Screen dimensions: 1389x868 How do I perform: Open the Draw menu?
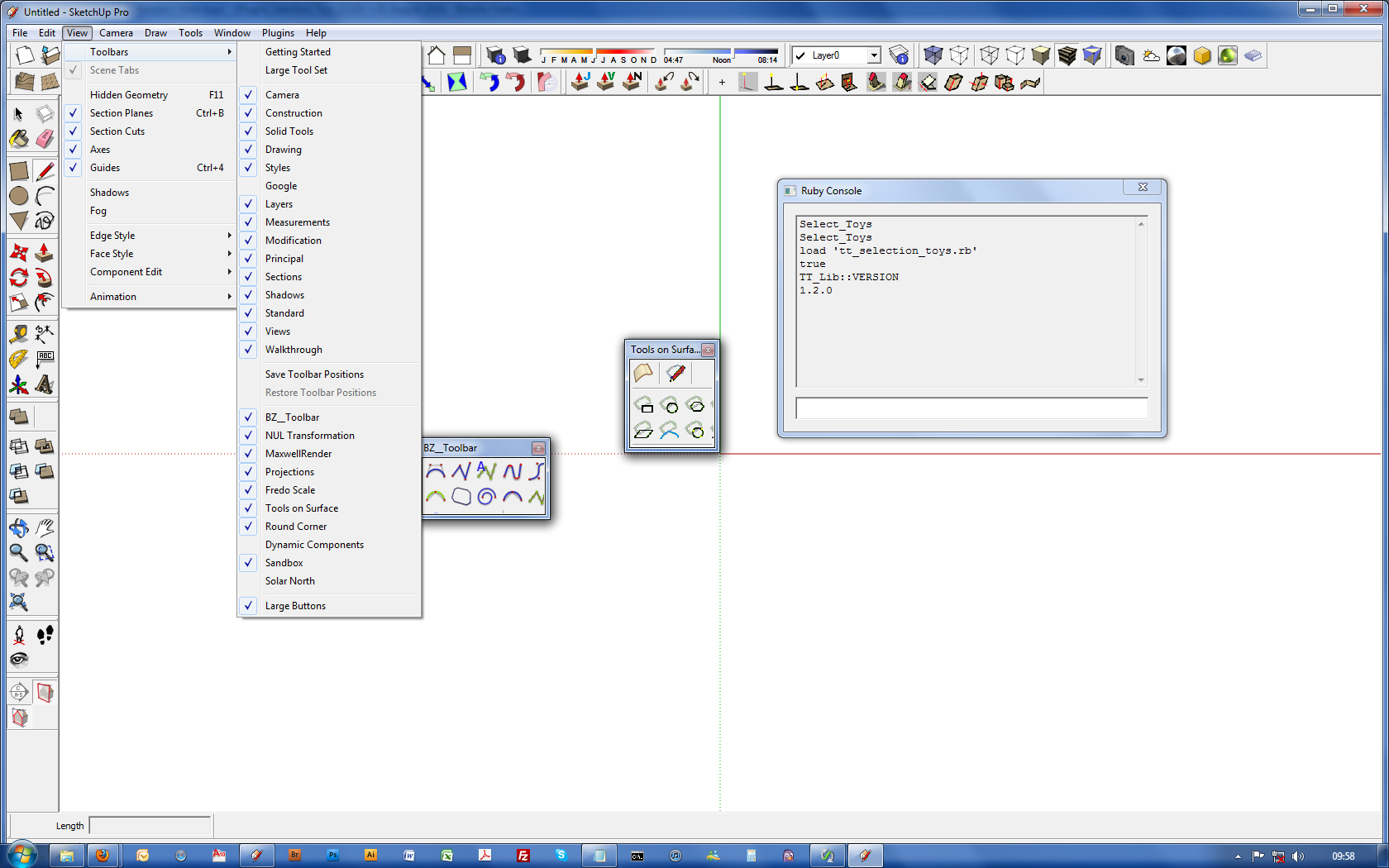point(155,33)
